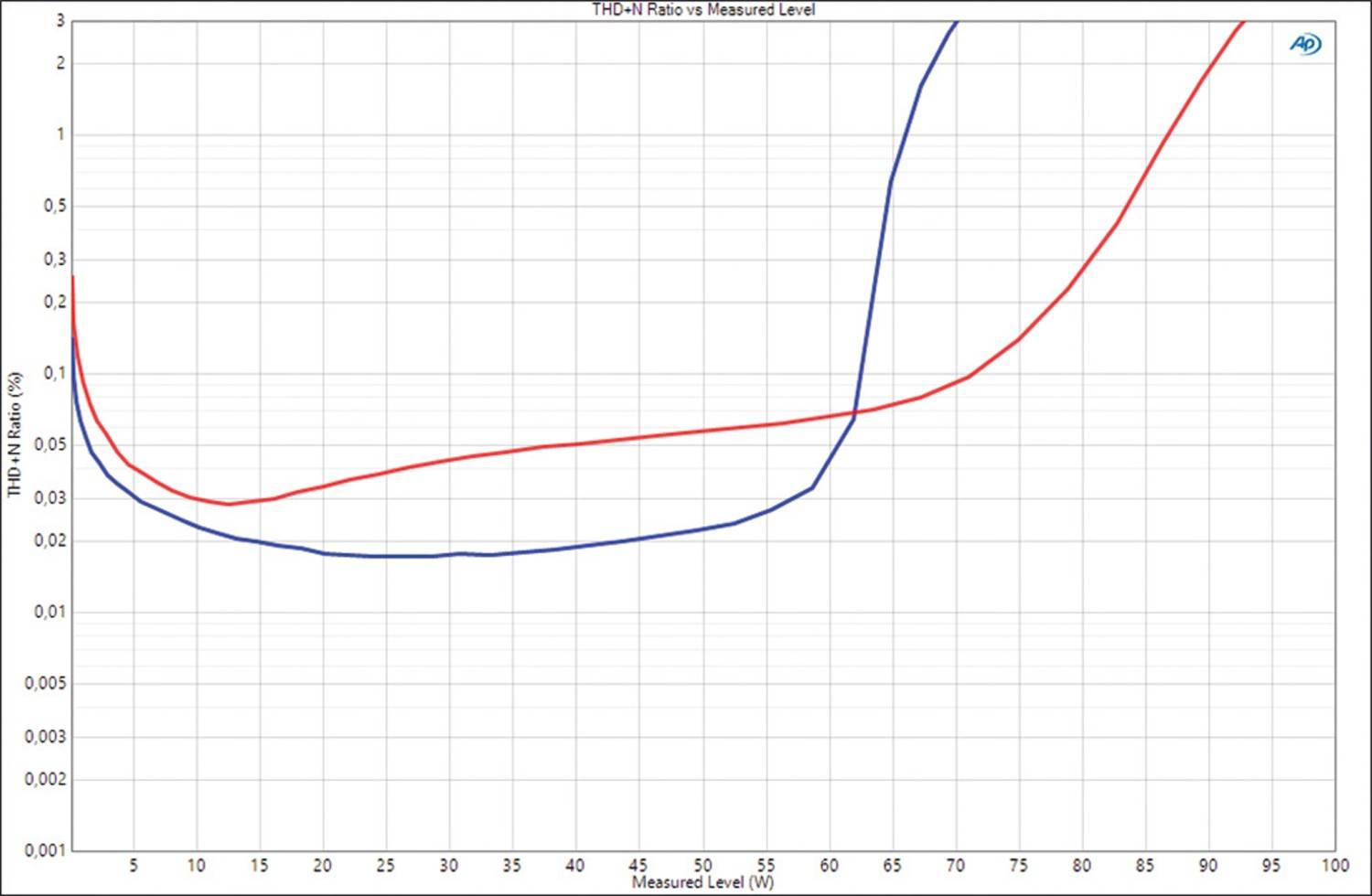Click the x-axis tick label '20'
The image size is (1372, 896).
[x=323, y=865]
